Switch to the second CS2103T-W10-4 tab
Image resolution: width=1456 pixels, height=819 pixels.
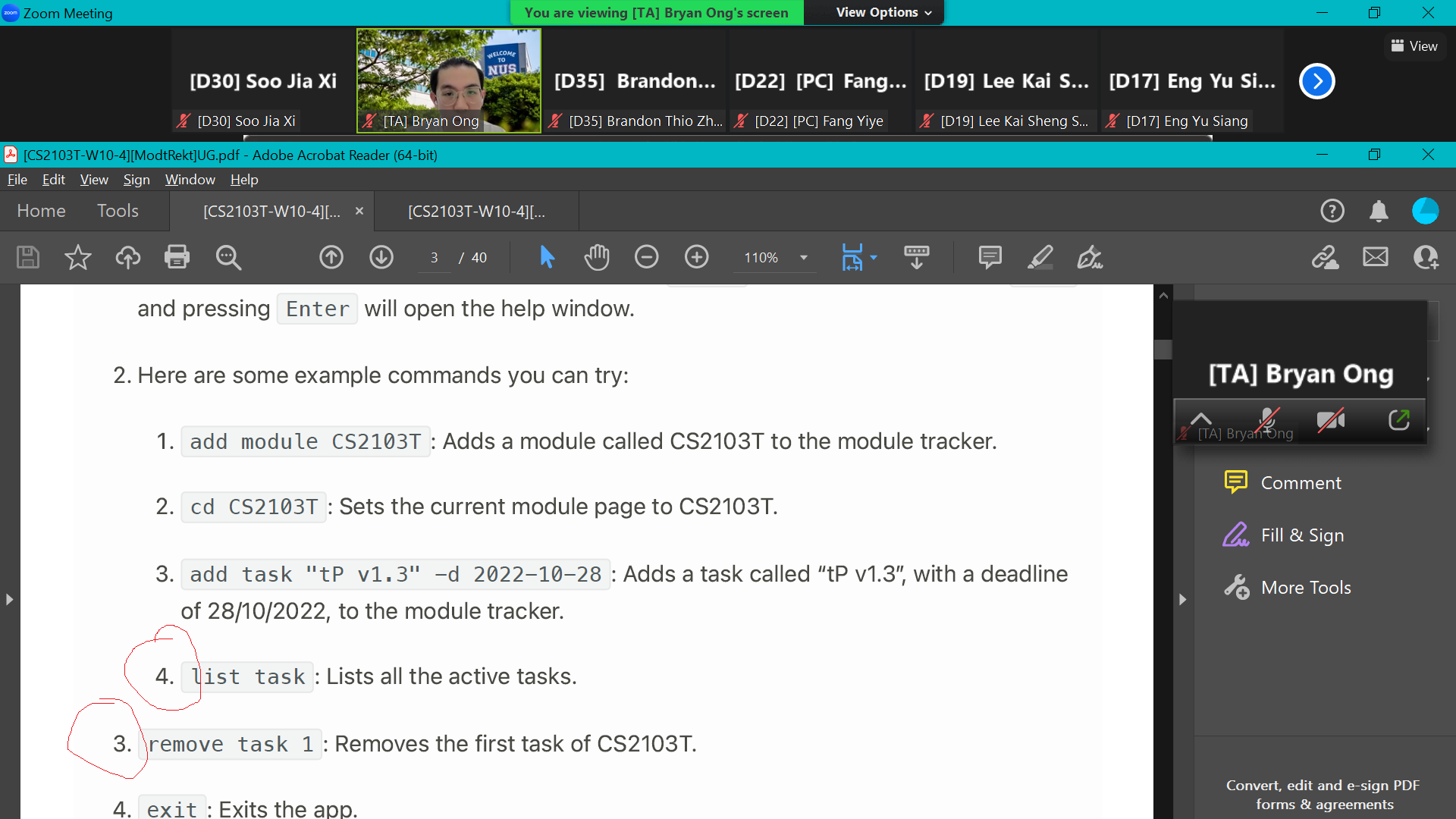pos(476,212)
